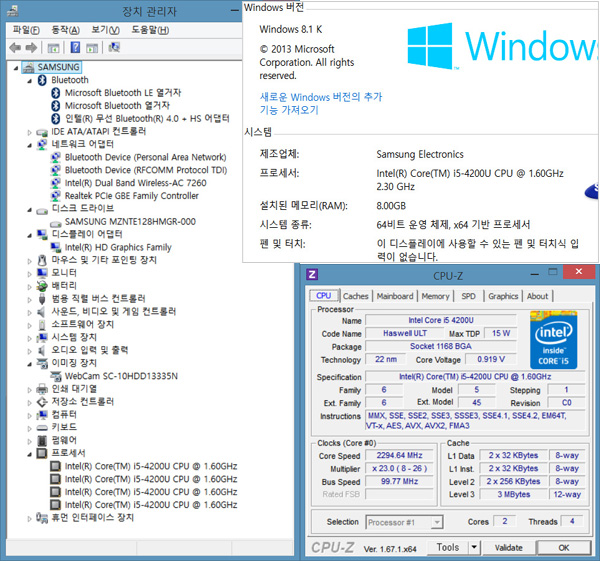
Task: Select the 인텔(R) 무선 Bluetooth(R) 4.0 + HS 어댑터 row
Action: [x=147, y=119]
